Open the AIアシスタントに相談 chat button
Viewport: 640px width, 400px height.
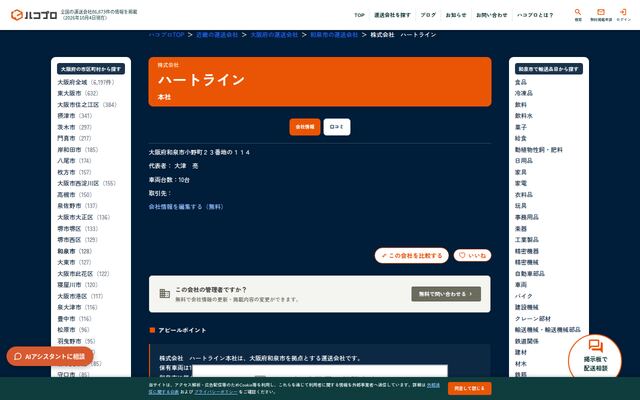click(x=50, y=356)
